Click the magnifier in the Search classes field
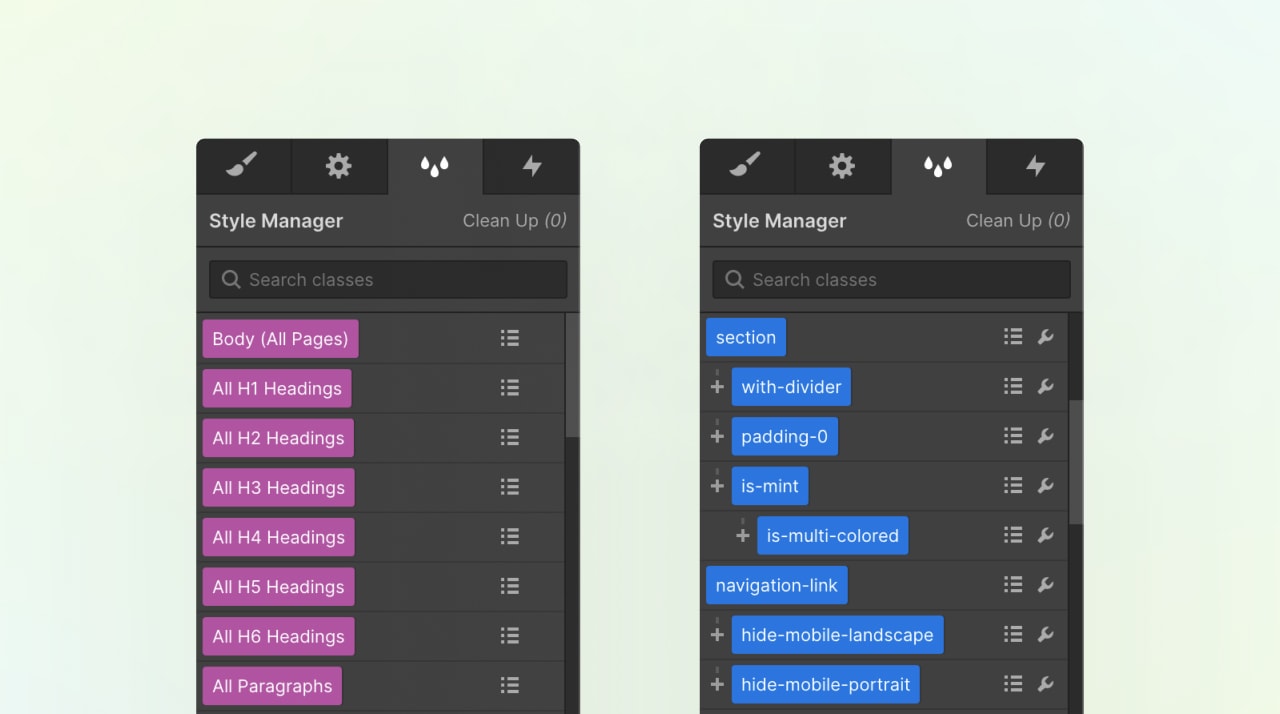 231,279
